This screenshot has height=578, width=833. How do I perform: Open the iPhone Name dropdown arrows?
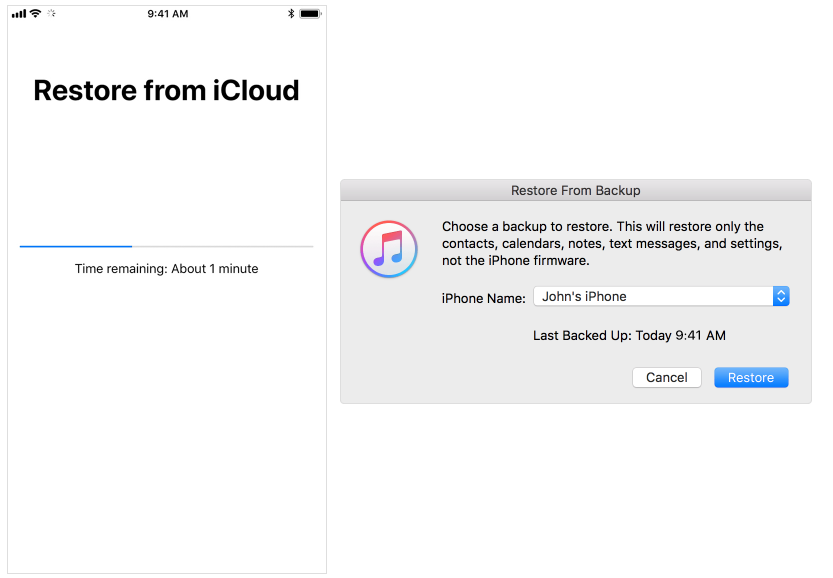point(781,296)
